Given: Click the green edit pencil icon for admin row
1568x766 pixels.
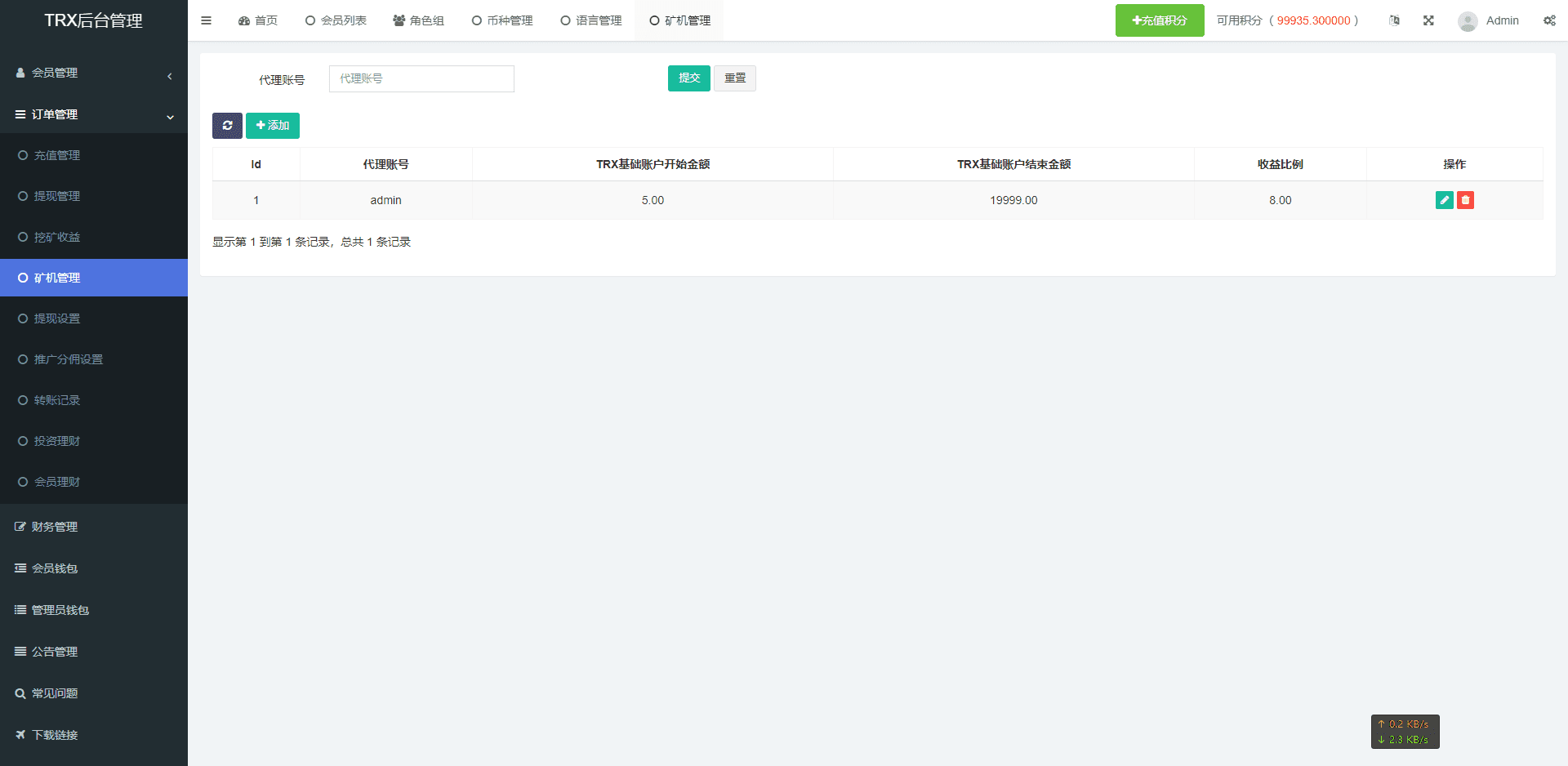Looking at the screenshot, I should (1444, 200).
